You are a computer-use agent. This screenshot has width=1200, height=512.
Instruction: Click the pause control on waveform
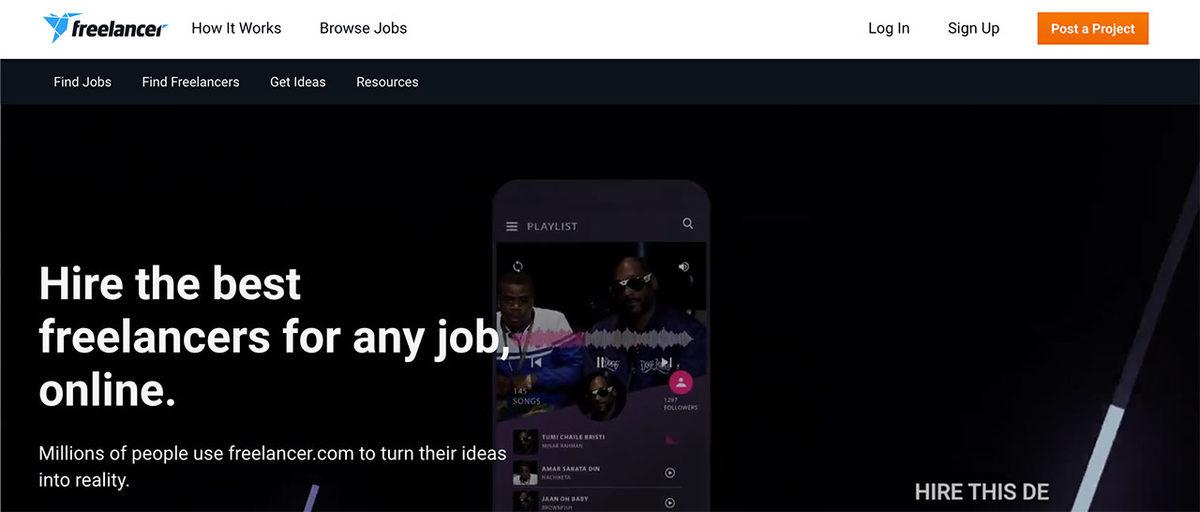click(x=601, y=362)
